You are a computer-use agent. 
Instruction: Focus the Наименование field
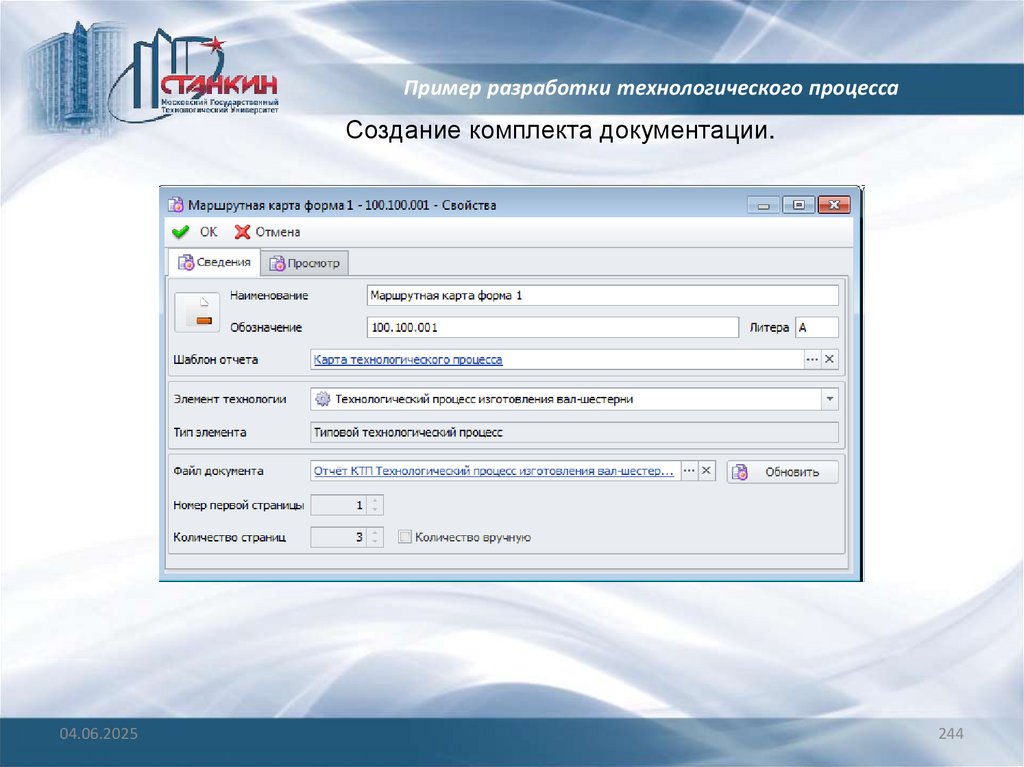(x=602, y=295)
